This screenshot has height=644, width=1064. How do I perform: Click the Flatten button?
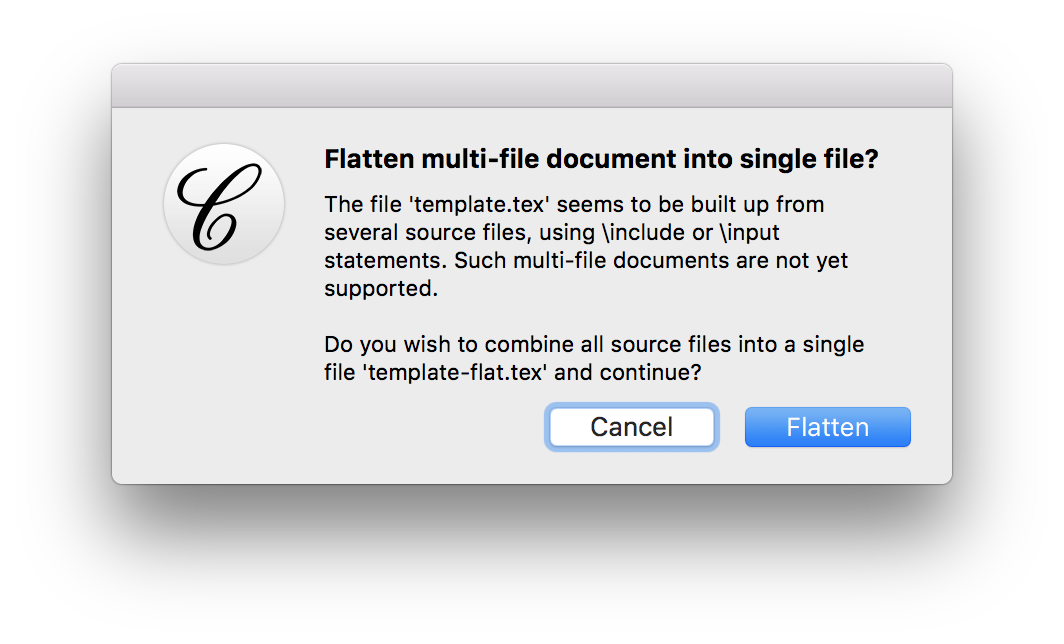pyautogui.click(x=827, y=427)
